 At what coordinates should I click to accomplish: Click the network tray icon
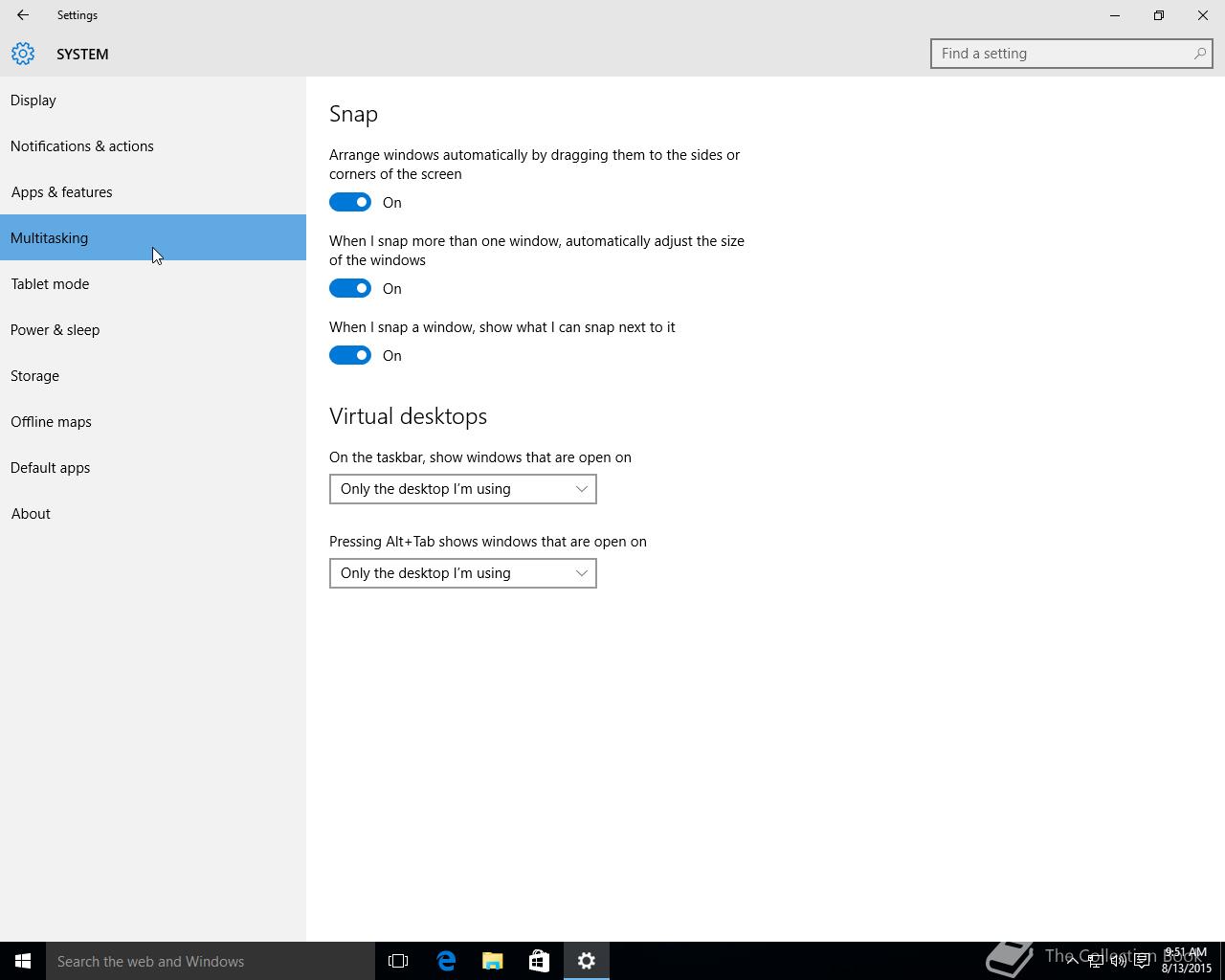pos(1096,961)
